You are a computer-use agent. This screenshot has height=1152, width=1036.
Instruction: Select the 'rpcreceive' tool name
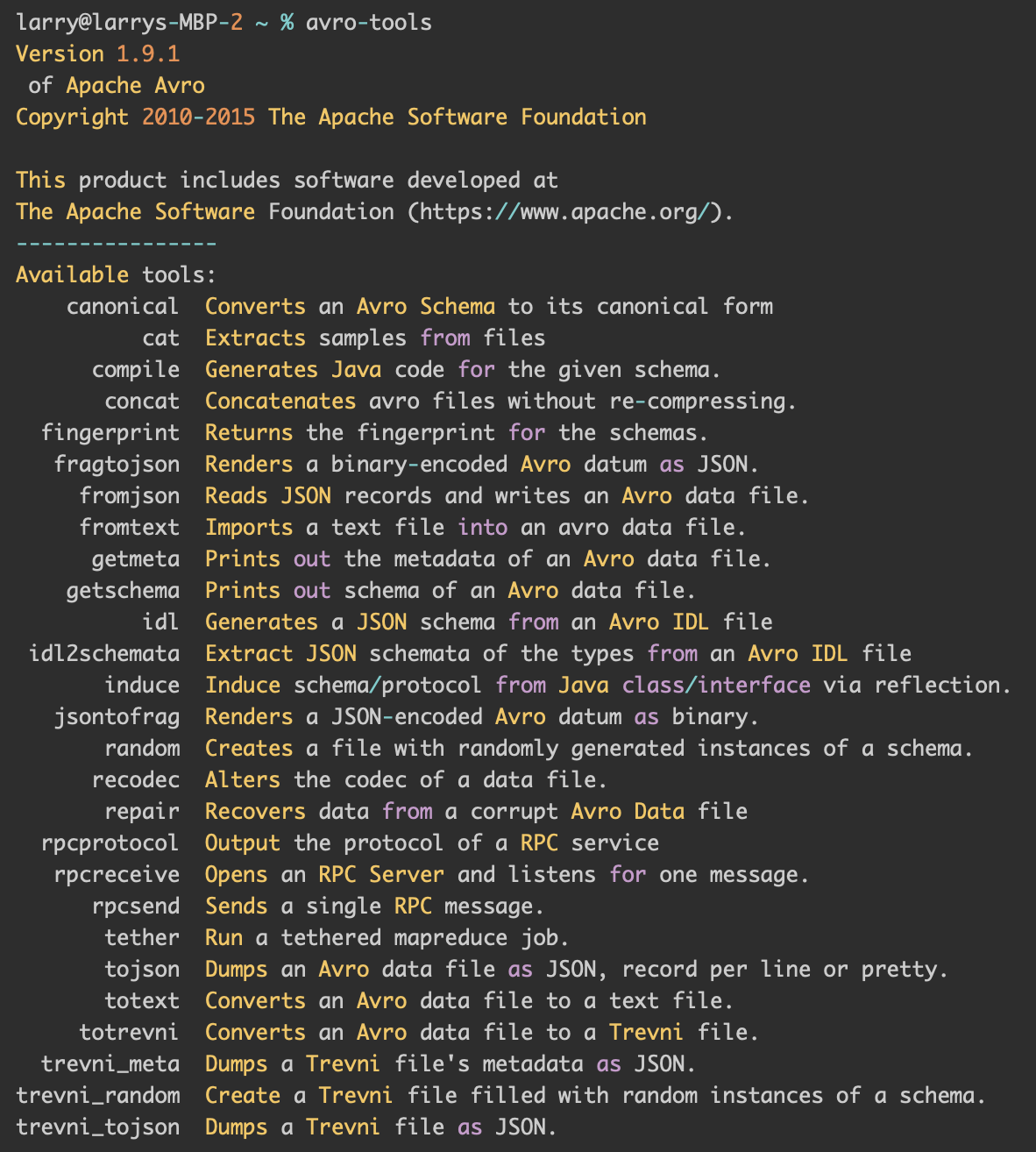click(x=117, y=874)
